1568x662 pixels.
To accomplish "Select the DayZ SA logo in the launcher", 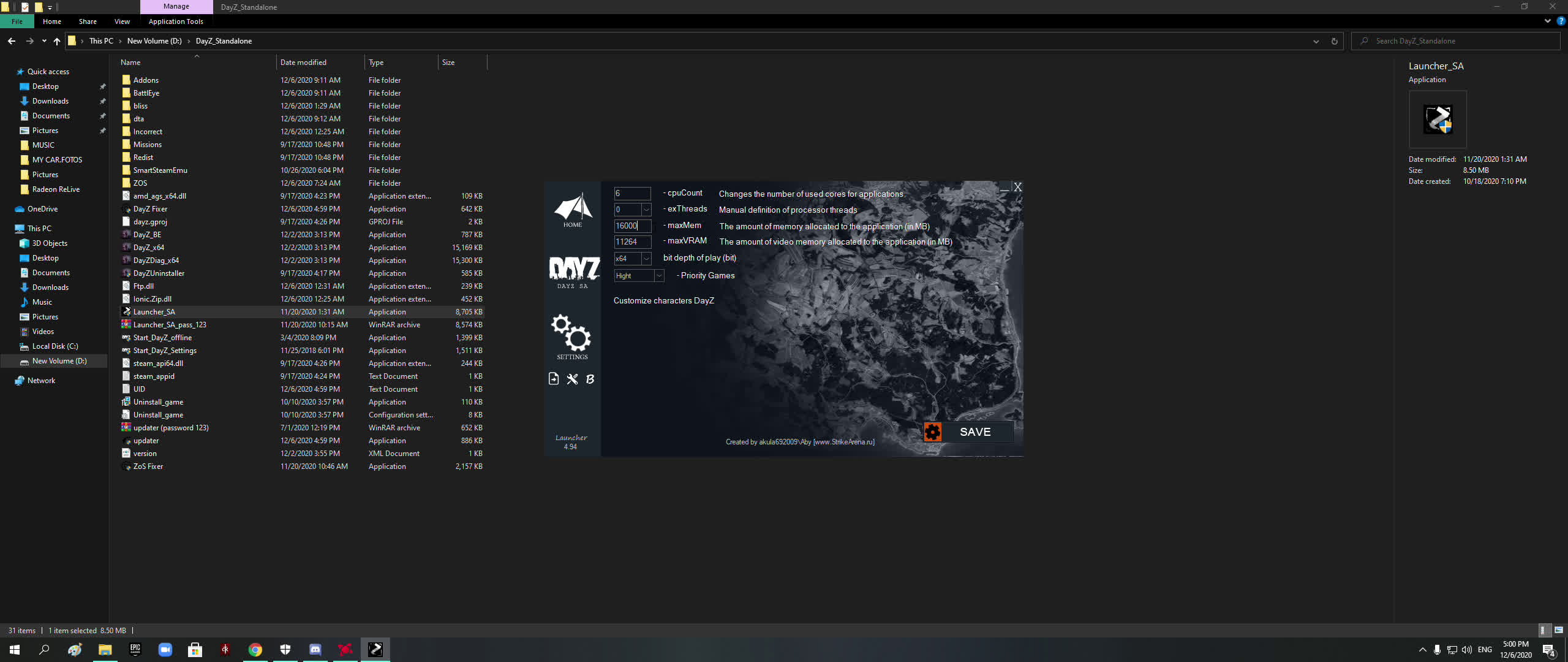I will click(571, 268).
